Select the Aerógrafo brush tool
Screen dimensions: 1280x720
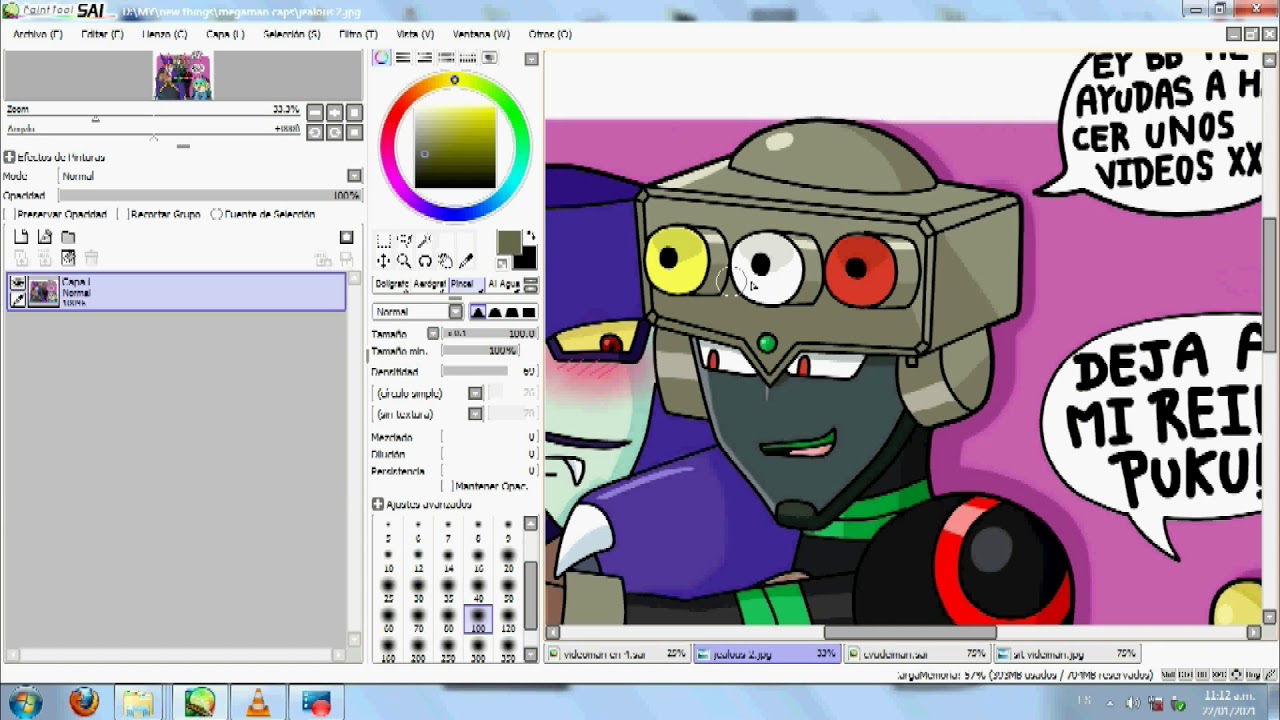coord(429,285)
